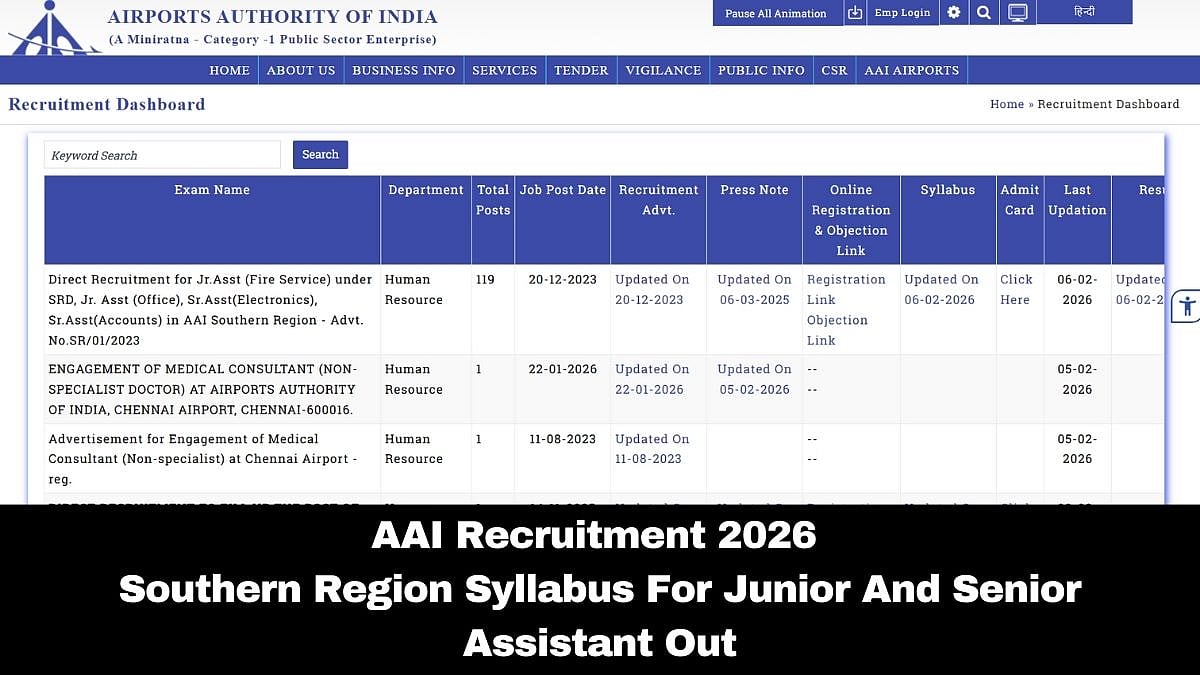Expand the ABOUT US navigation menu
The height and width of the screenshot is (675, 1200).
click(x=301, y=70)
